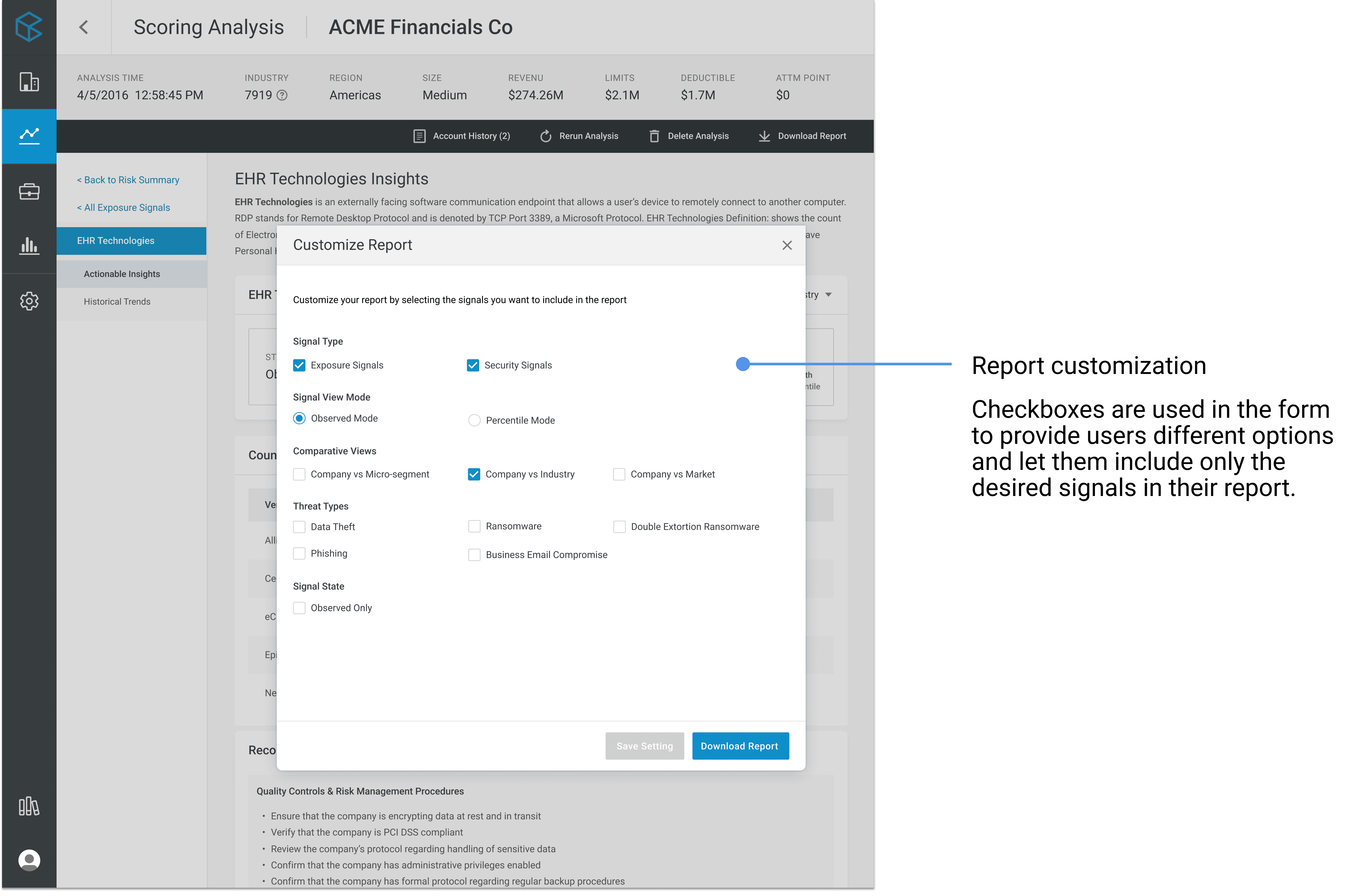Open the briefcase portfolio sidebar icon
1354x896 pixels.
(x=29, y=191)
